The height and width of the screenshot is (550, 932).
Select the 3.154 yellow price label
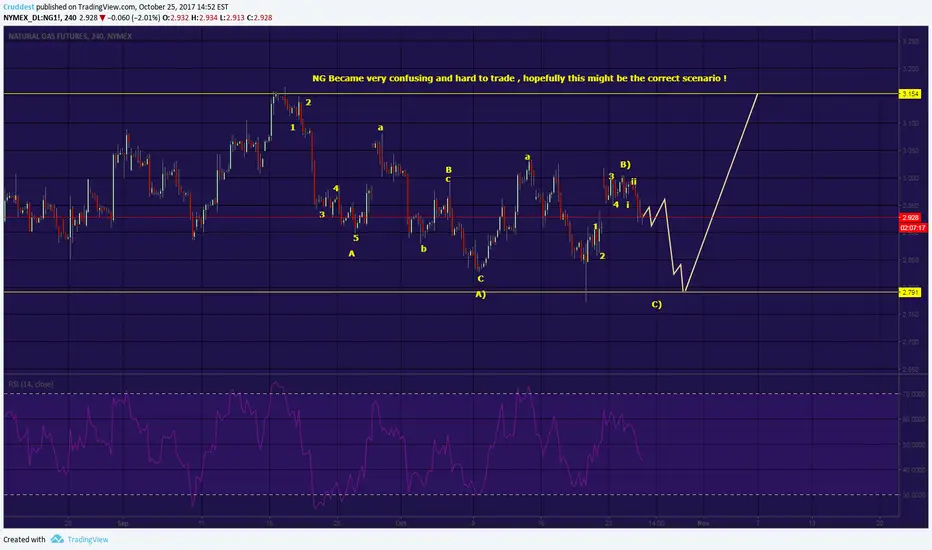click(910, 94)
